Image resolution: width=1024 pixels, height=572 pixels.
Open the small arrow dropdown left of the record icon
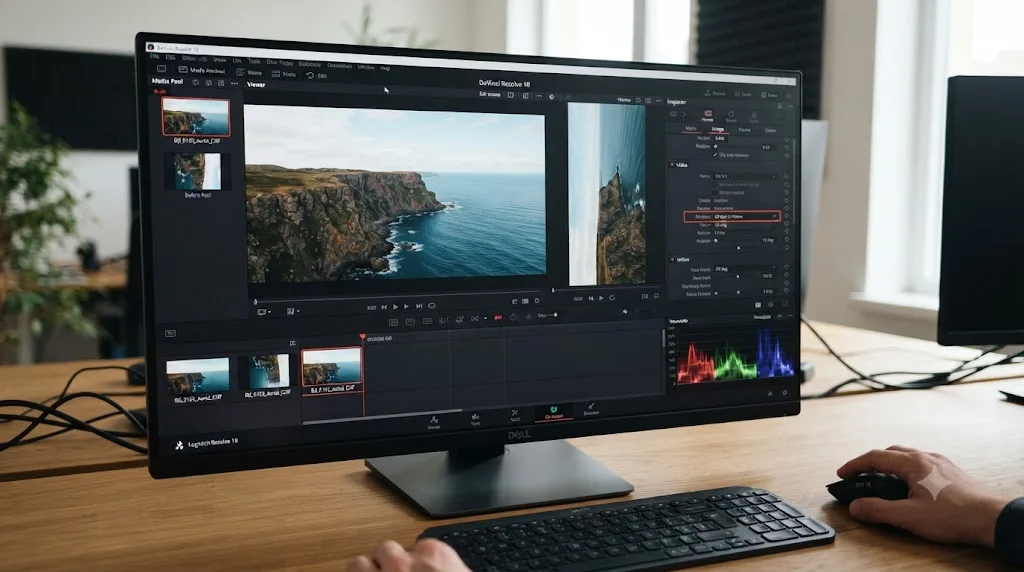tap(485, 319)
